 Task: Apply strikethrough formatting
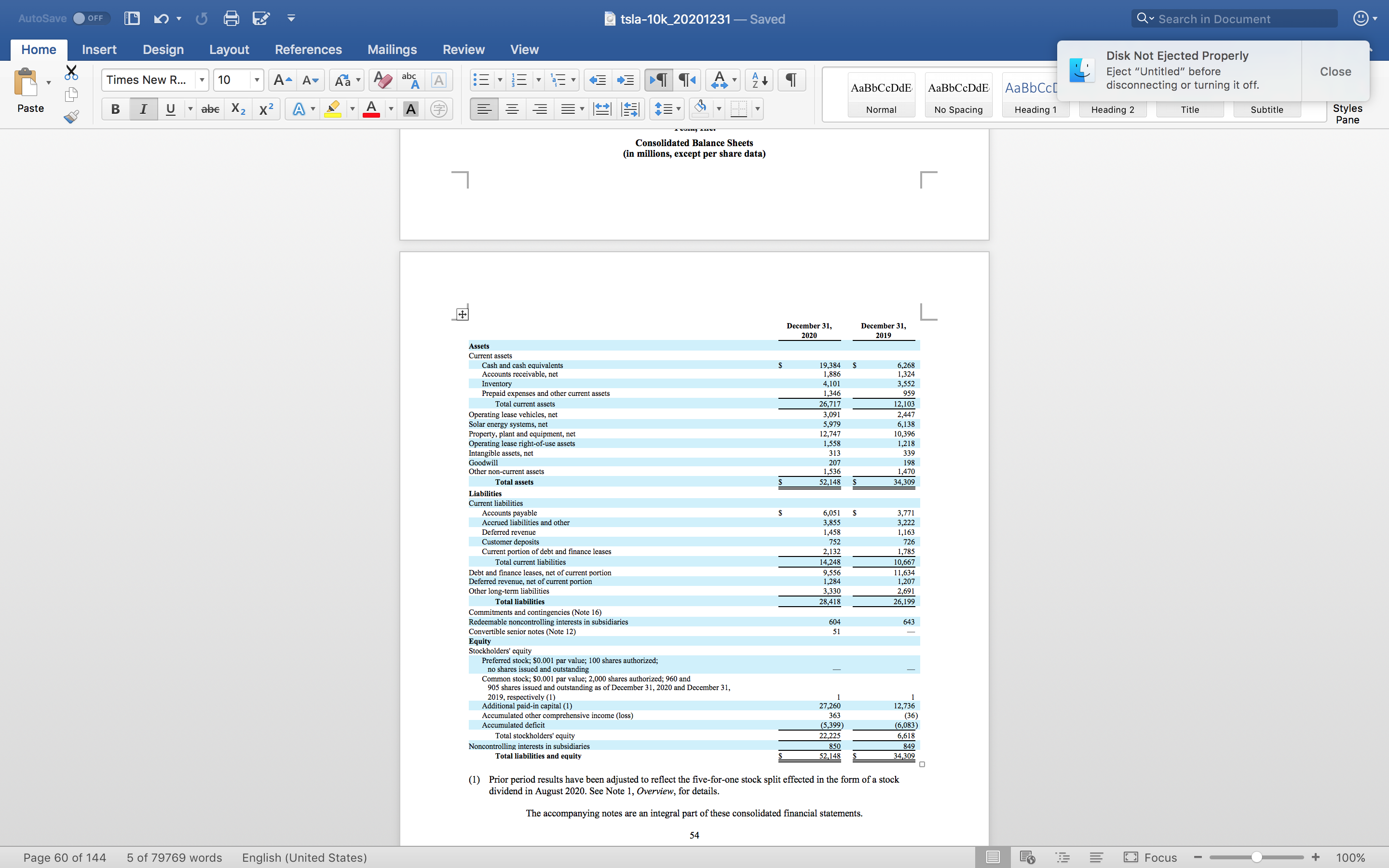point(210,109)
